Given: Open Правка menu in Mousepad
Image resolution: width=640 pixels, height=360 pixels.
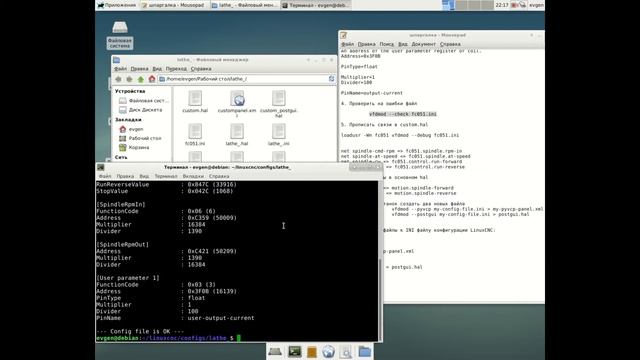Looking at the screenshot, I should (366, 44).
